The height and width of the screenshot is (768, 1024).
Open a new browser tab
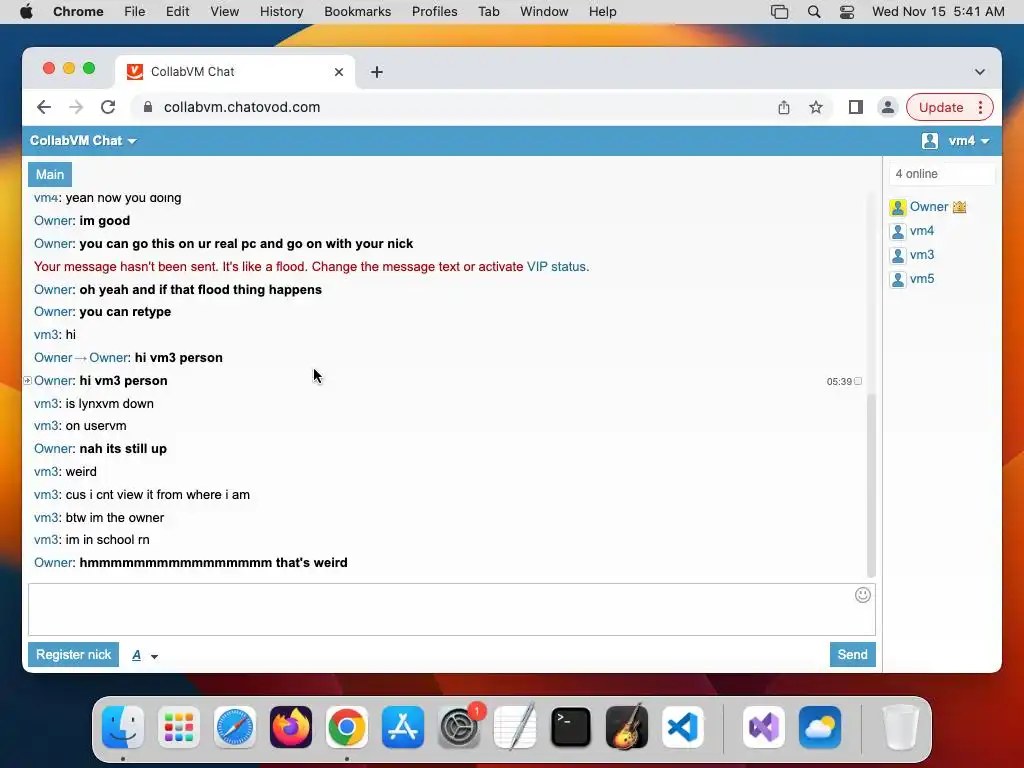377,72
